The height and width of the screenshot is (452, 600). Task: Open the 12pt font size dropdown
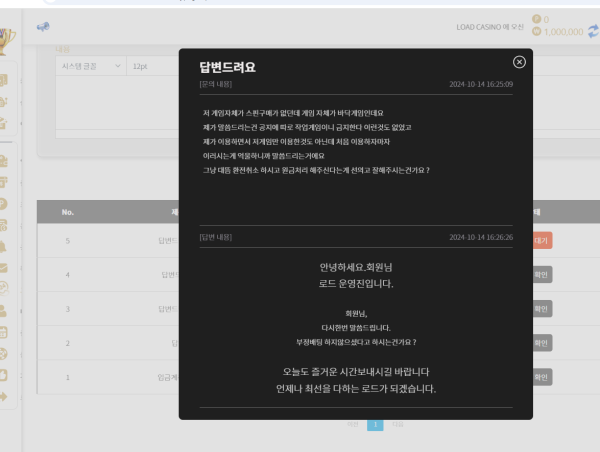coord(150,66)
